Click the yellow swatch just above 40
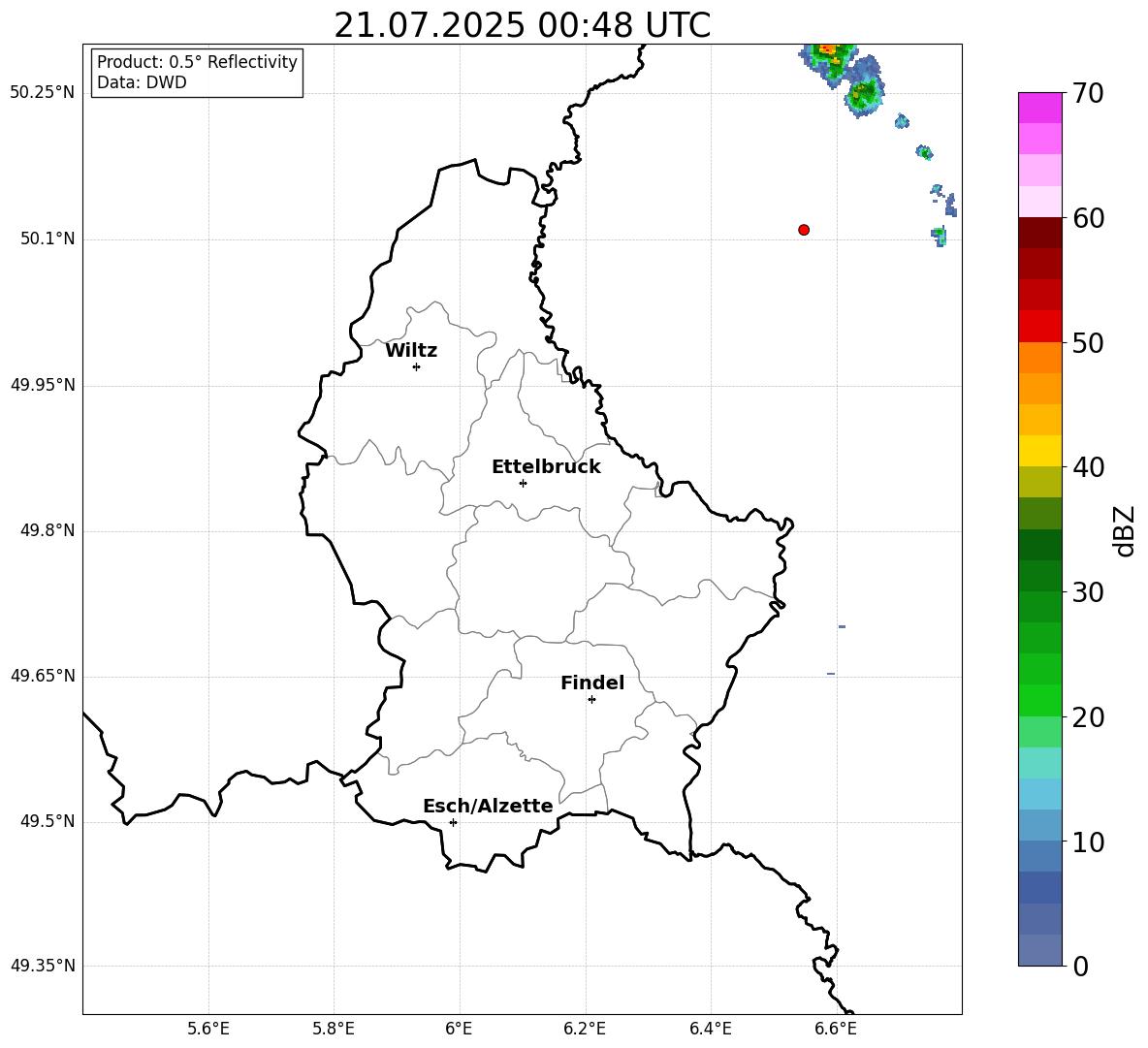 click(x=1039, y=451)
